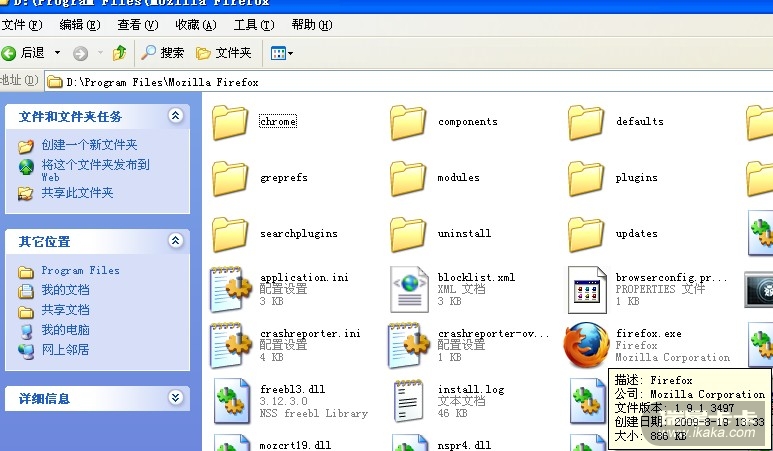Select the application.ini file icon

[231, 289]
